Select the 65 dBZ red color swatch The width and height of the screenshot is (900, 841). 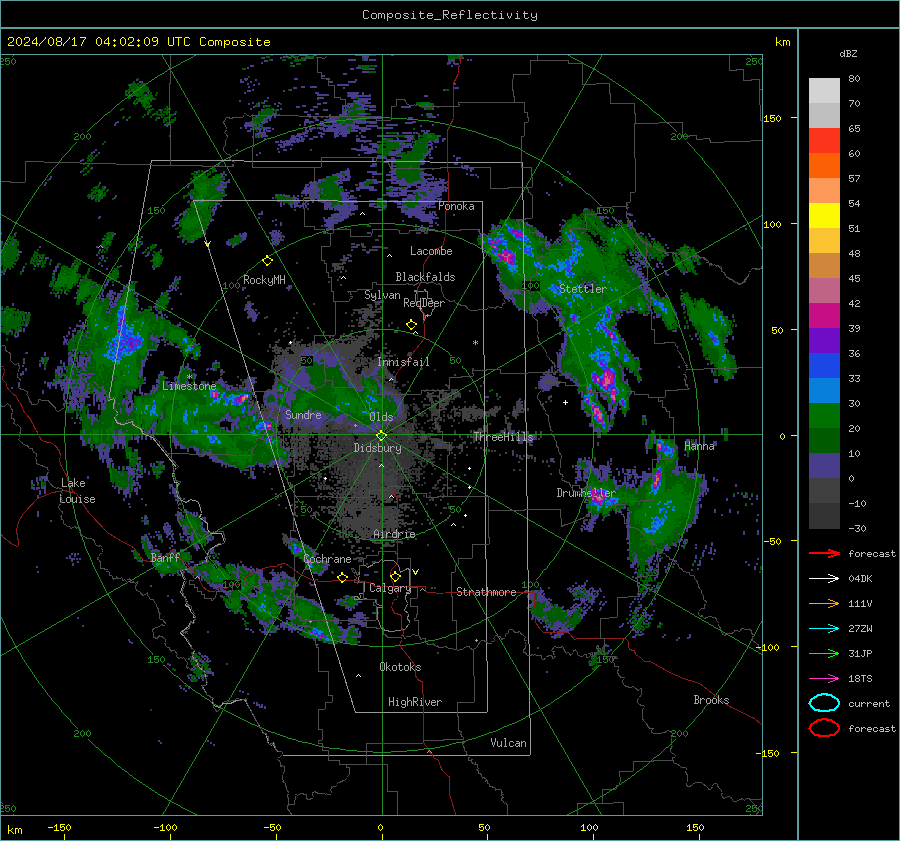click(x=824, y=140)
